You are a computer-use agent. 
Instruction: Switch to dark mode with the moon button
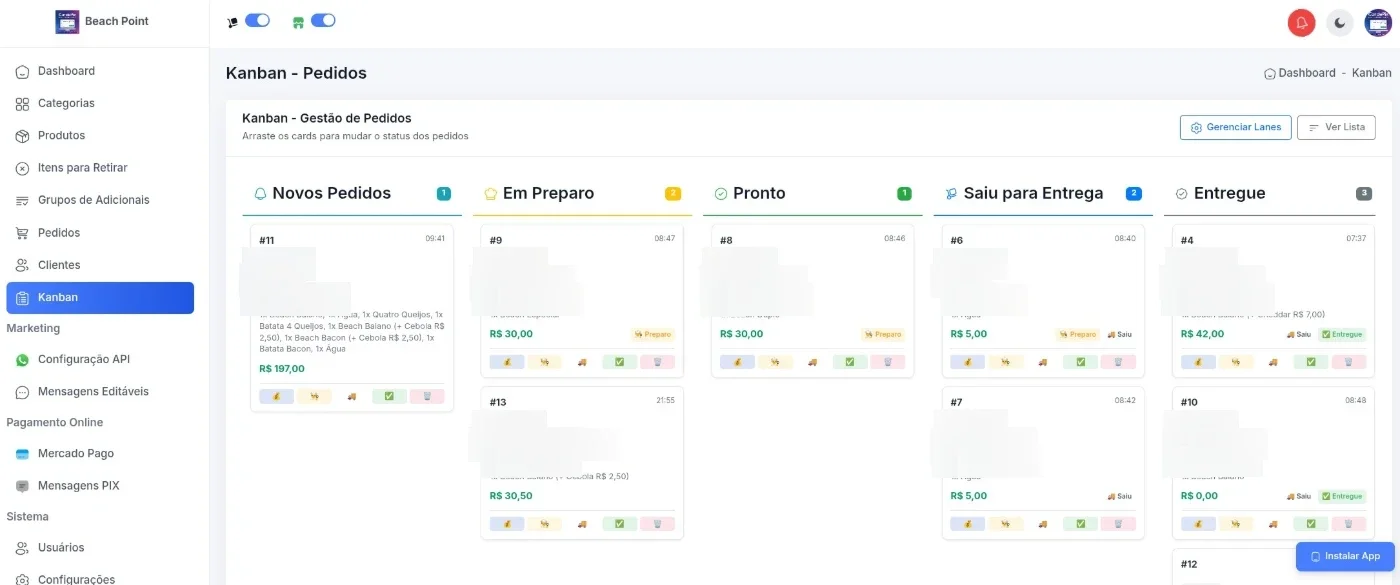tap(1340, 23)
